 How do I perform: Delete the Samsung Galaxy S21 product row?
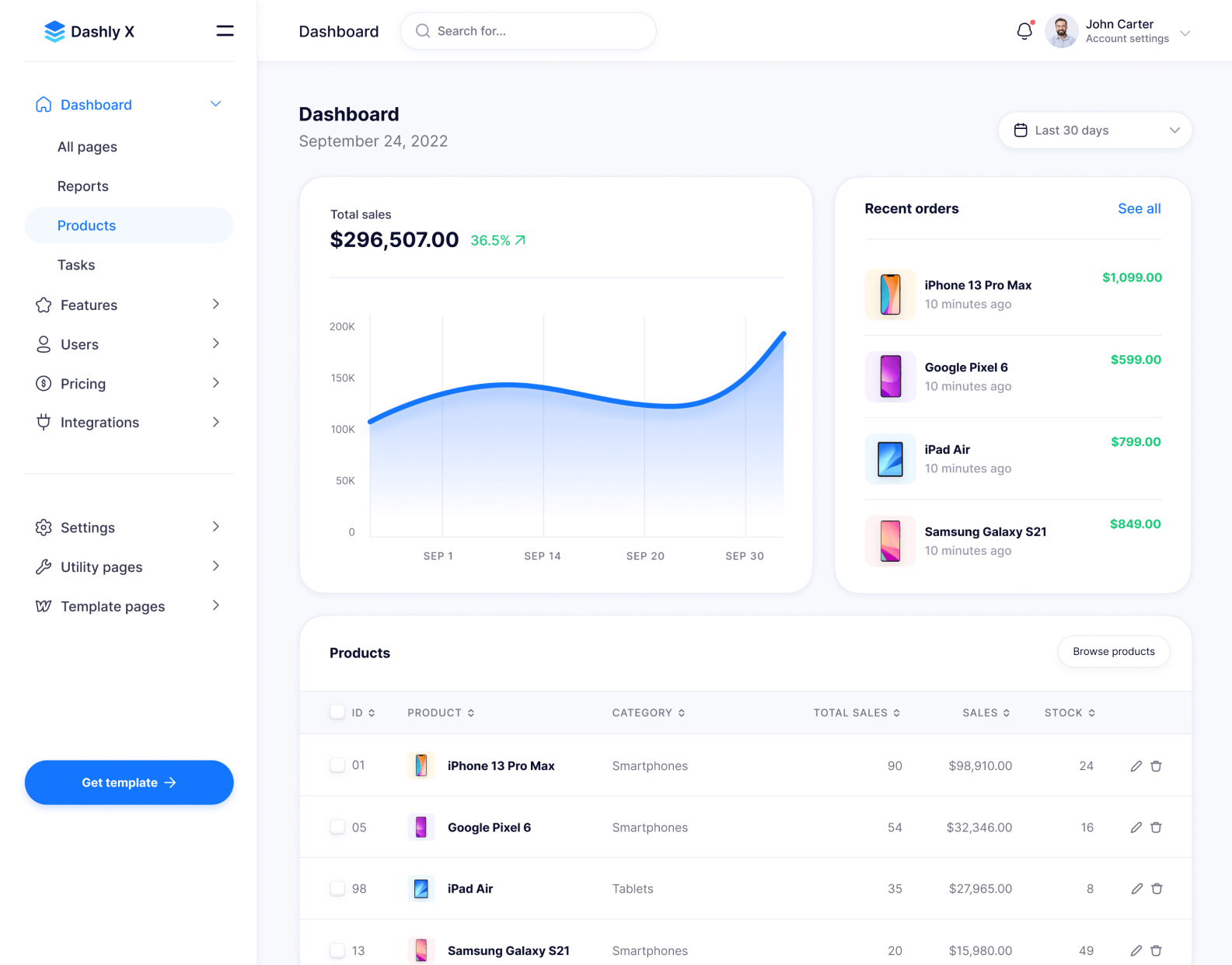1156,950
